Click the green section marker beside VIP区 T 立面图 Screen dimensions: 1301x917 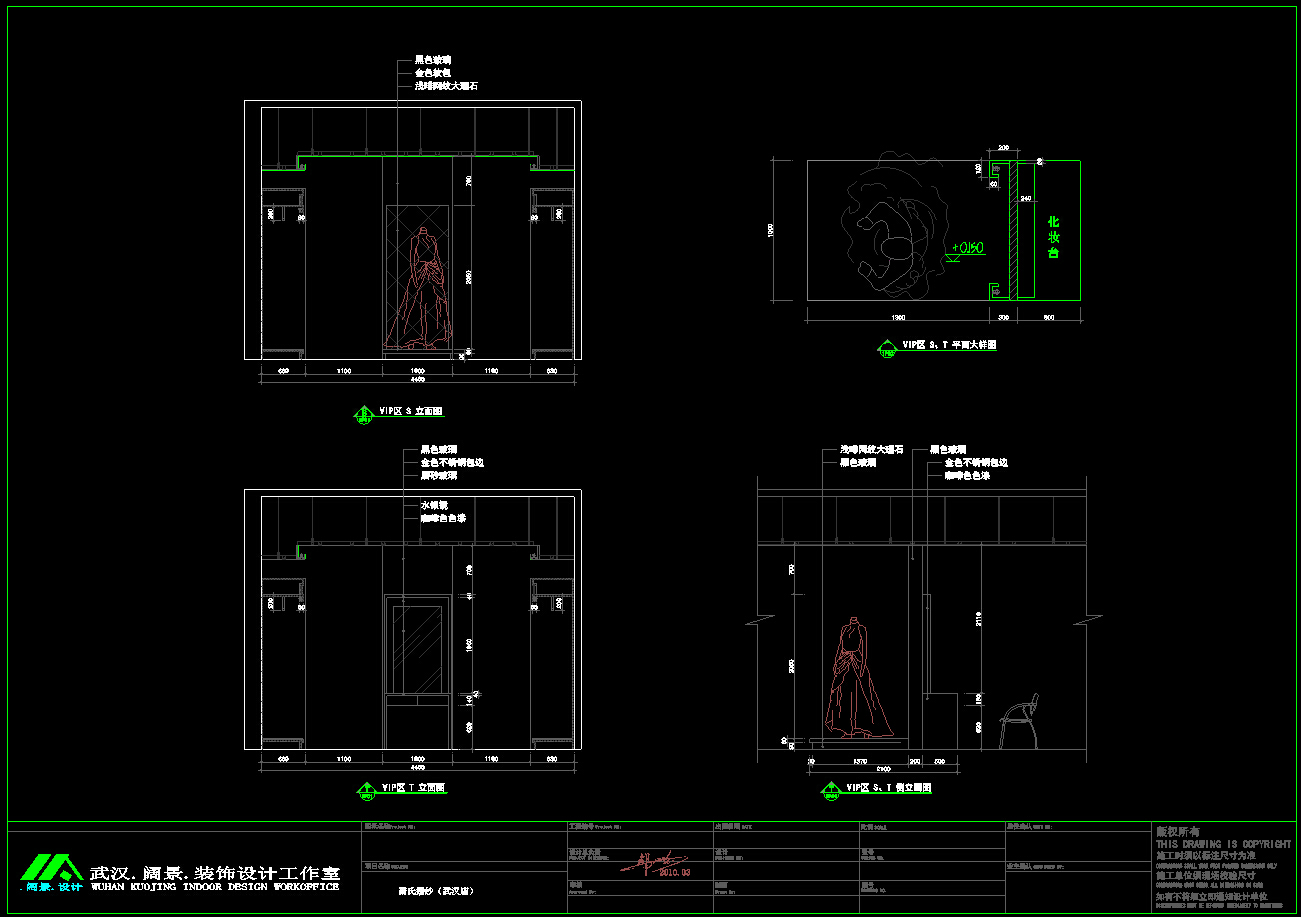pyautogui.click(x=366, y=791)
